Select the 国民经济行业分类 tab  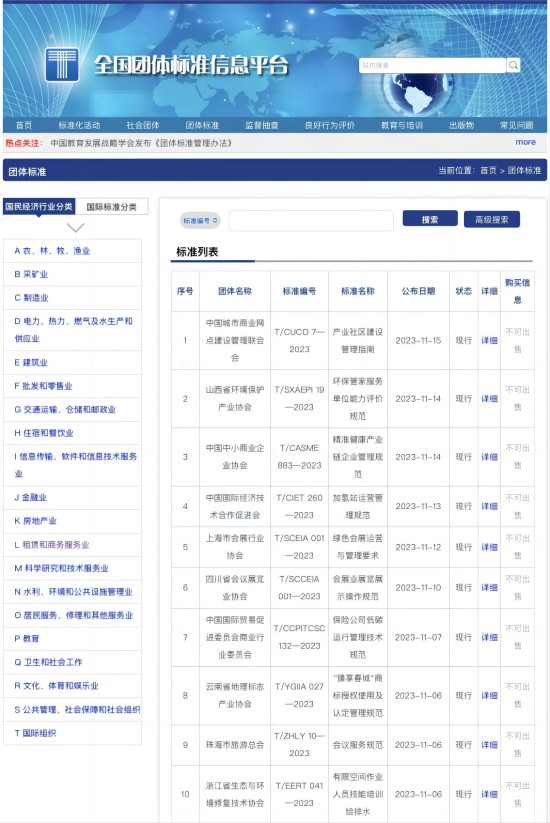(x=39, y=206)
